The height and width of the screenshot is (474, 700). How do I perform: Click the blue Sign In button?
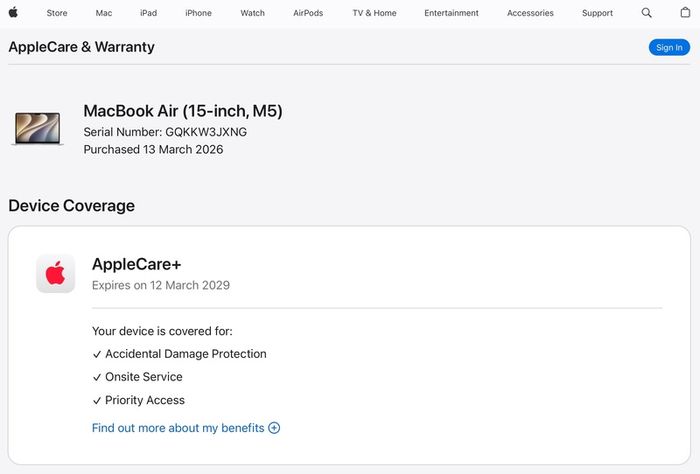[669, 47]
